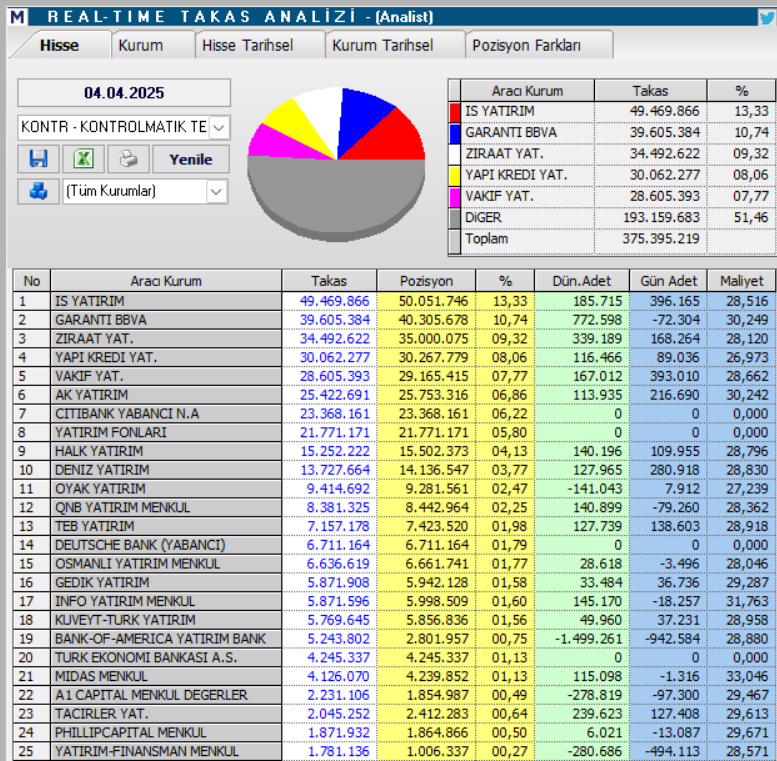Viewport: 777px width, 761px height.
Task: Open the Kurum Tarihsel tab
Action: (395, 46)
